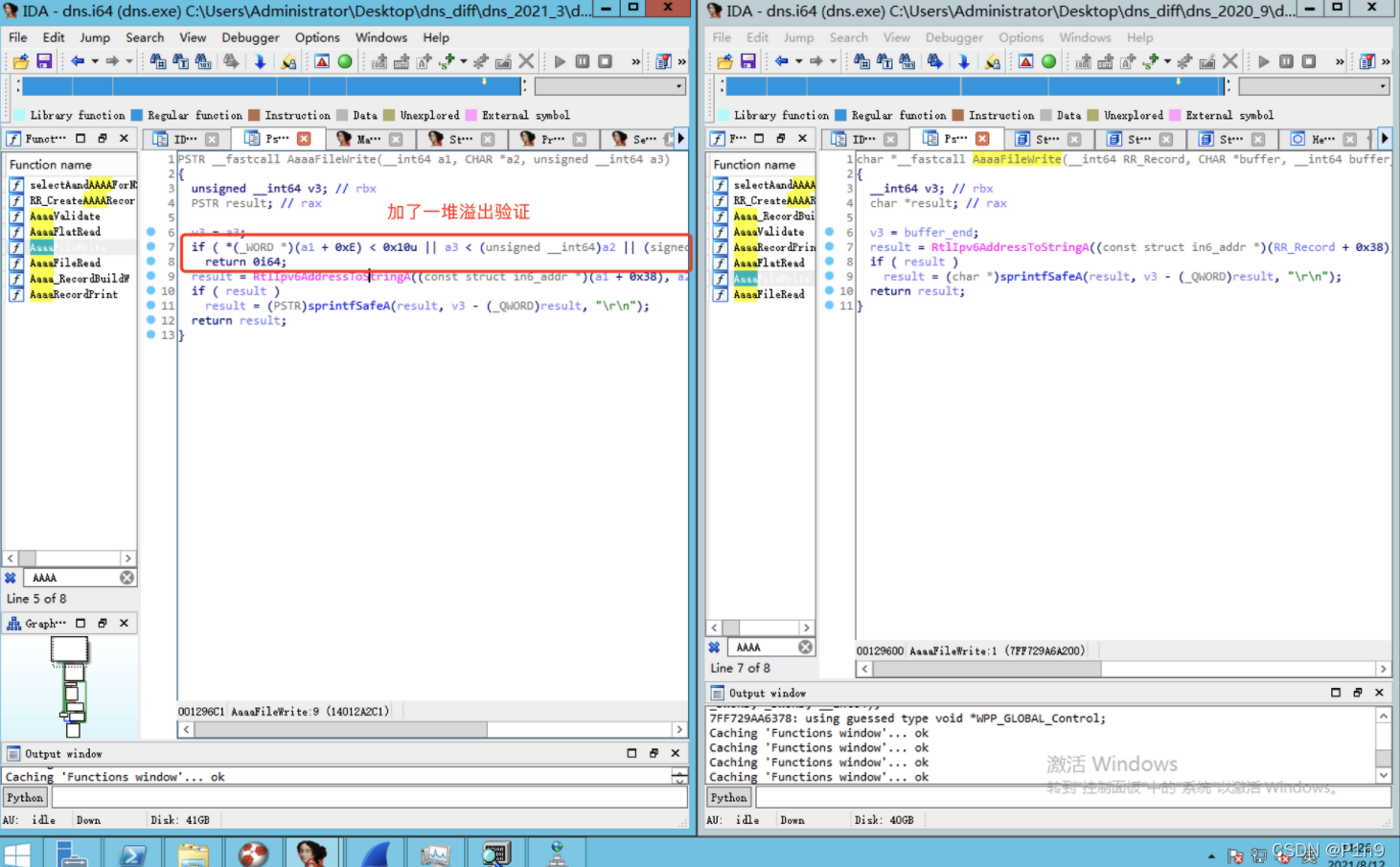
Task: Close Ps… pseudocode tab in left IDA
Action: tap(304, 139)
